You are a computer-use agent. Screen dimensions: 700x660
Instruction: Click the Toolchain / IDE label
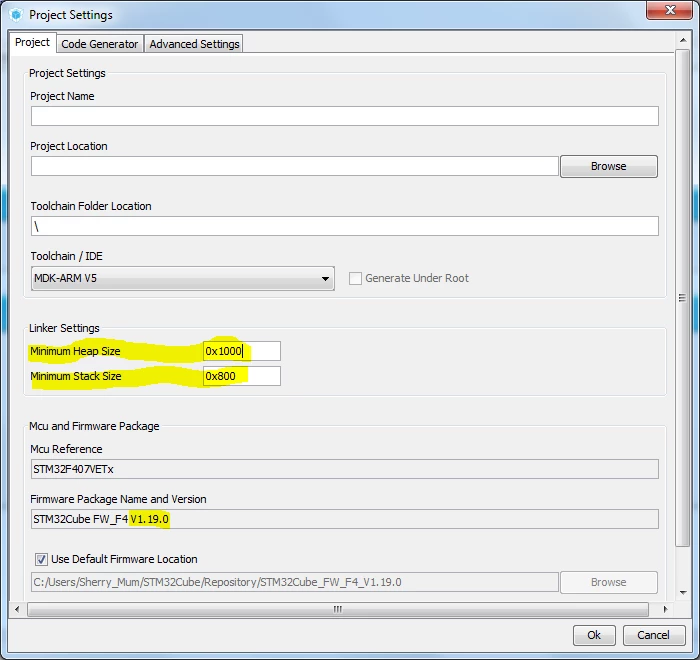click(x=67, y=256)
